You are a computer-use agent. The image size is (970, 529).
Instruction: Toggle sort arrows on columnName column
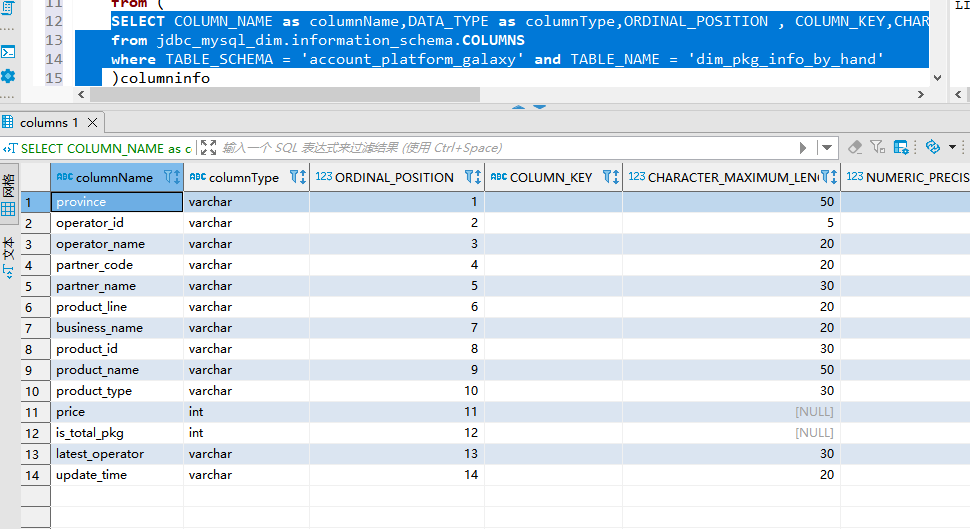click(x=177, y=177)
